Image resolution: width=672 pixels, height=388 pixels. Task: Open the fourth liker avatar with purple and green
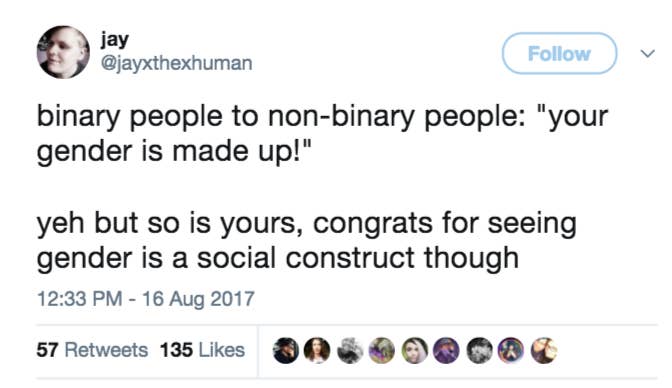(x=382, y=350)
